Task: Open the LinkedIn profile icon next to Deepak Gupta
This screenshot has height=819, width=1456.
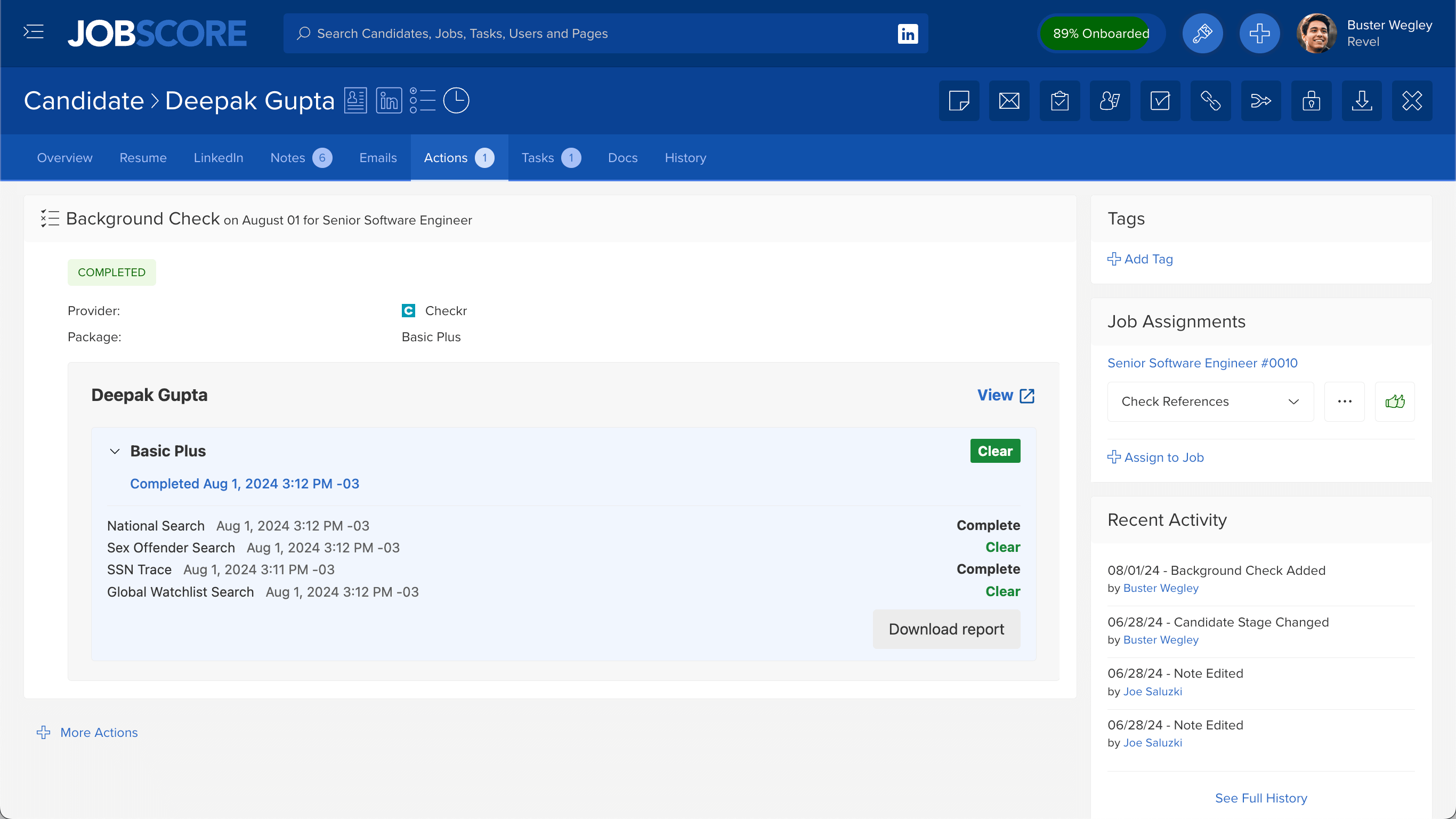Action: (x=389, y=100)
